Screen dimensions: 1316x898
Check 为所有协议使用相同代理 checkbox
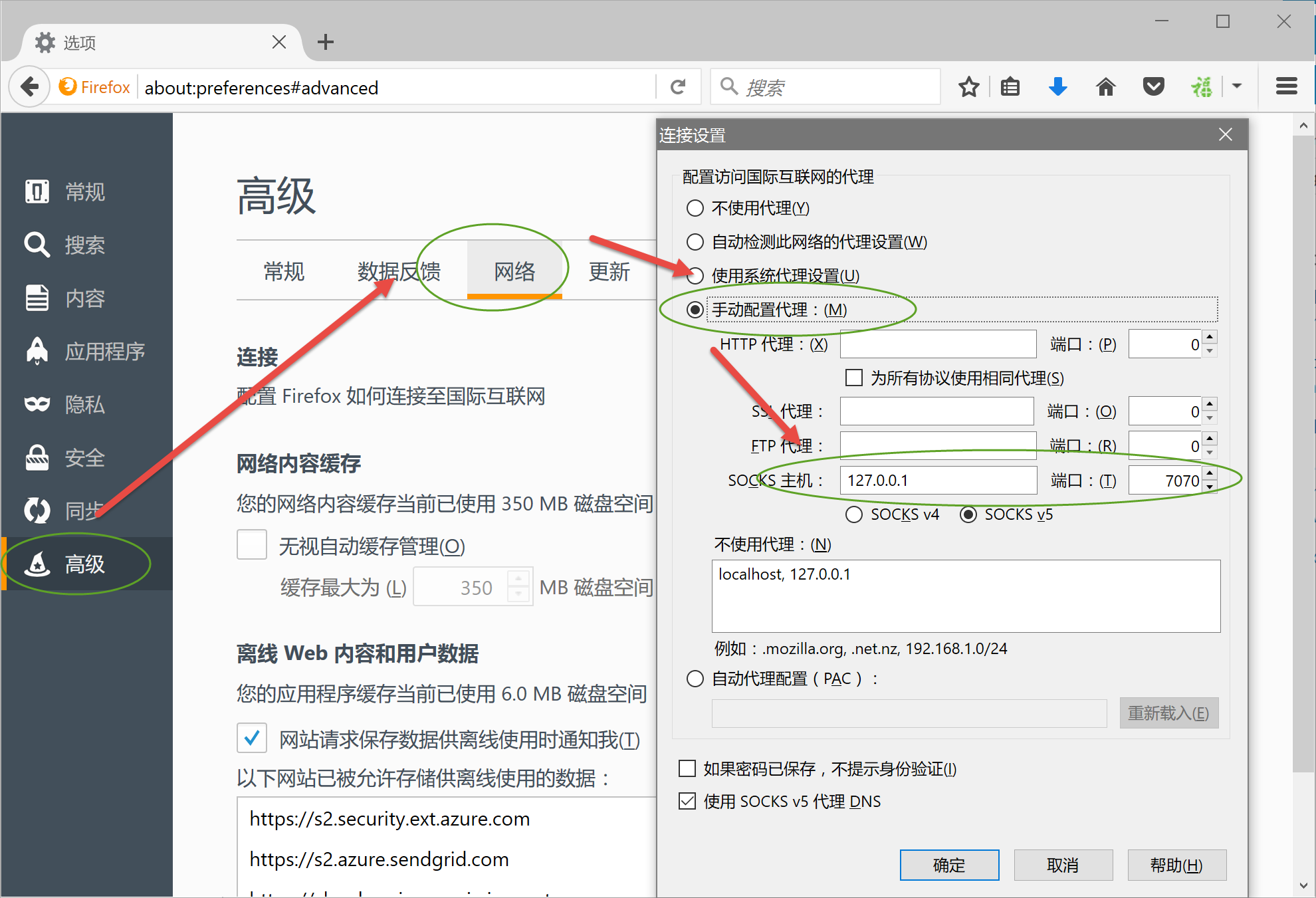[x=854, y=378]
